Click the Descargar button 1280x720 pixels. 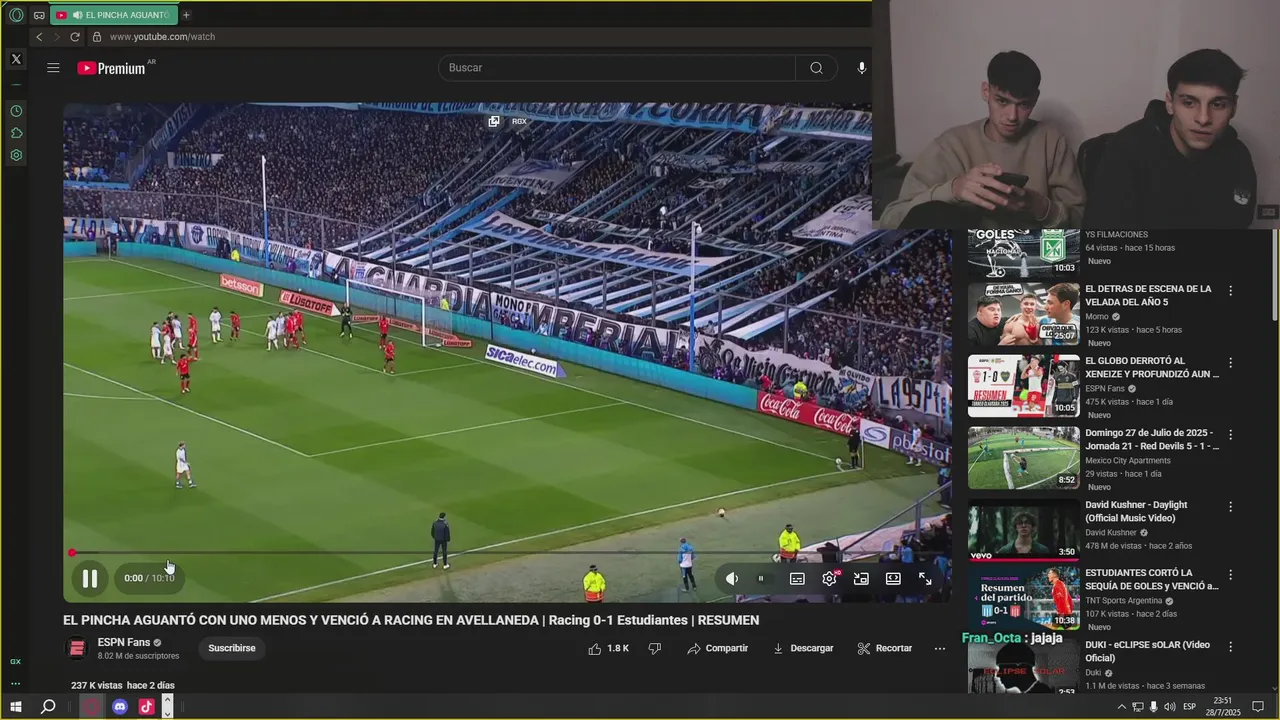[802, 648]
